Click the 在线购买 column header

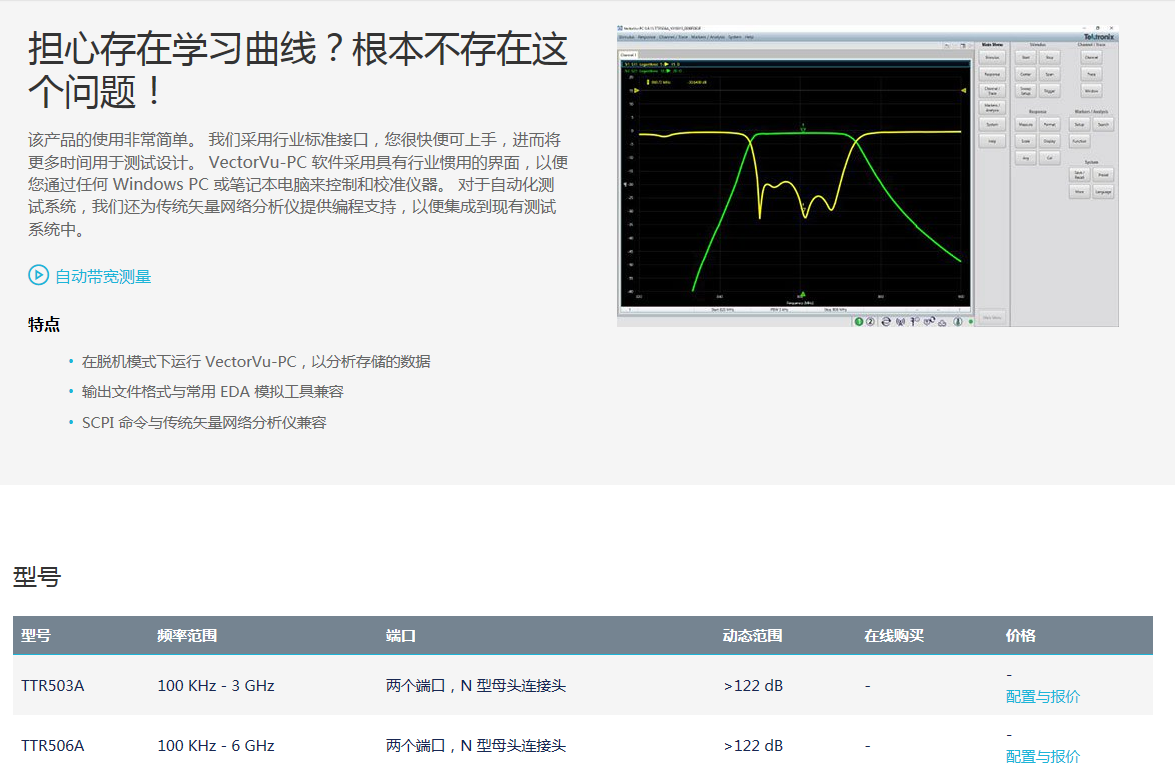click(x=894, y=636)
